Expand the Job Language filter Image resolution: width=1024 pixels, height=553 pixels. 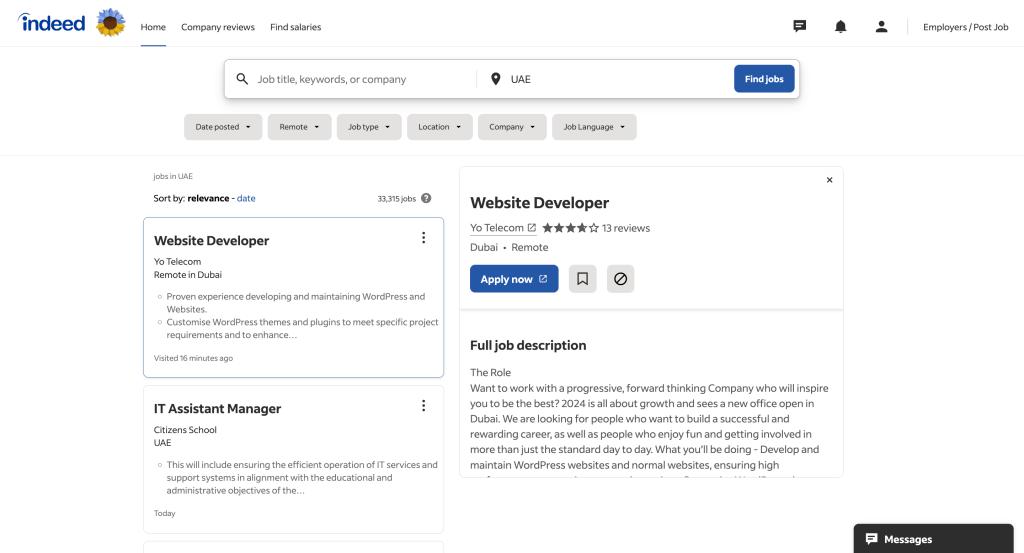click(594, 127)
